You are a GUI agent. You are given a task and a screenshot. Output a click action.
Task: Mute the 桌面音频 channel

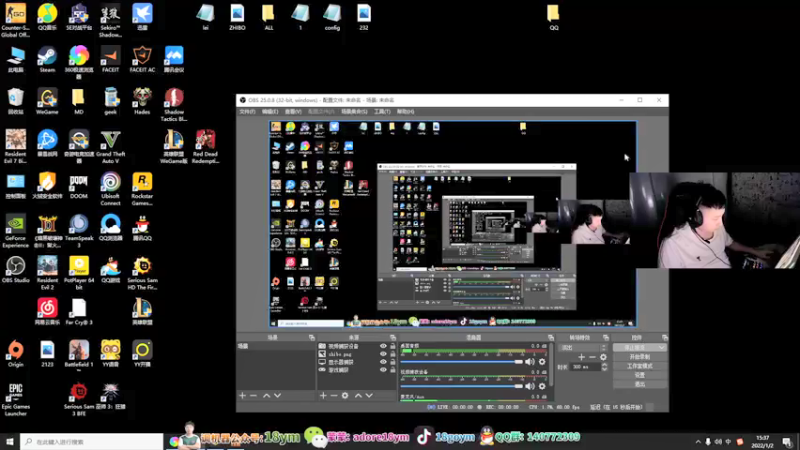pos(530,362)
